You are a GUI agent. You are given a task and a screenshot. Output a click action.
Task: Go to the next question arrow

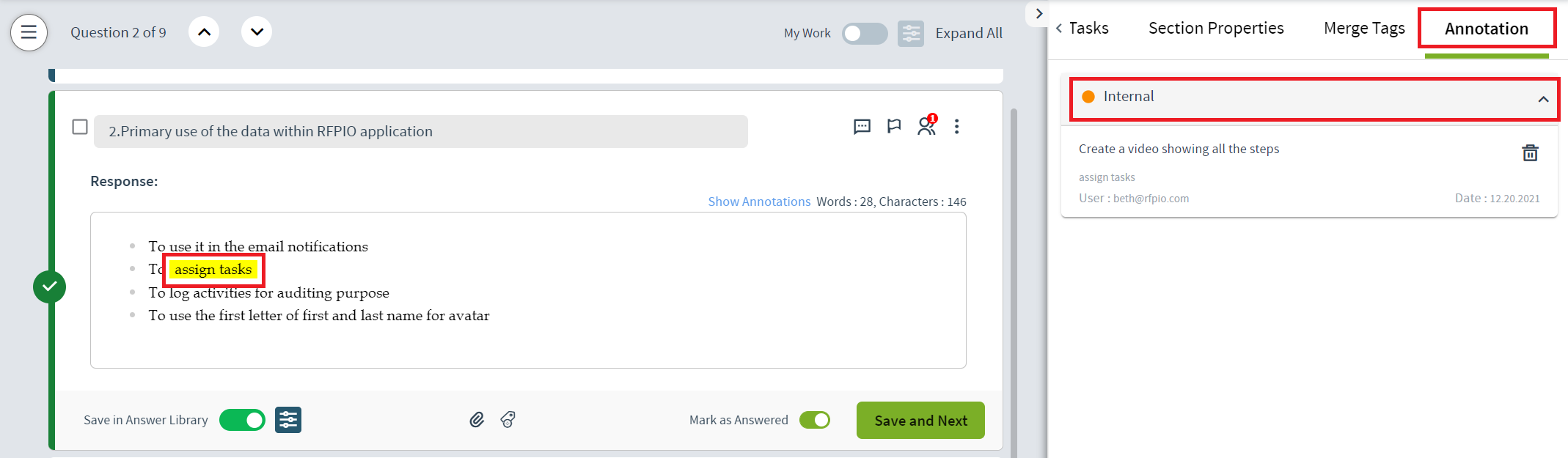point(257,32)
